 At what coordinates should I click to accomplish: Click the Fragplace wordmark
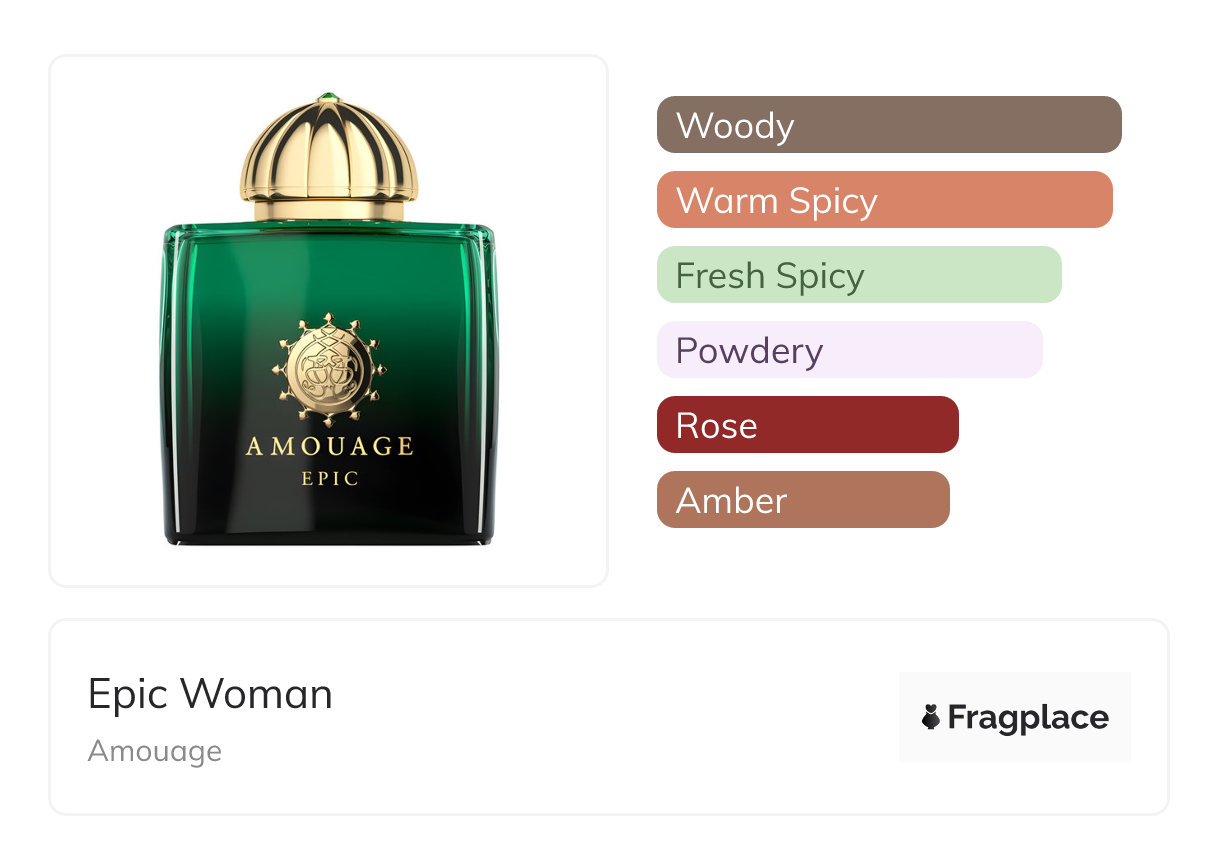[x=1028, y=718]
